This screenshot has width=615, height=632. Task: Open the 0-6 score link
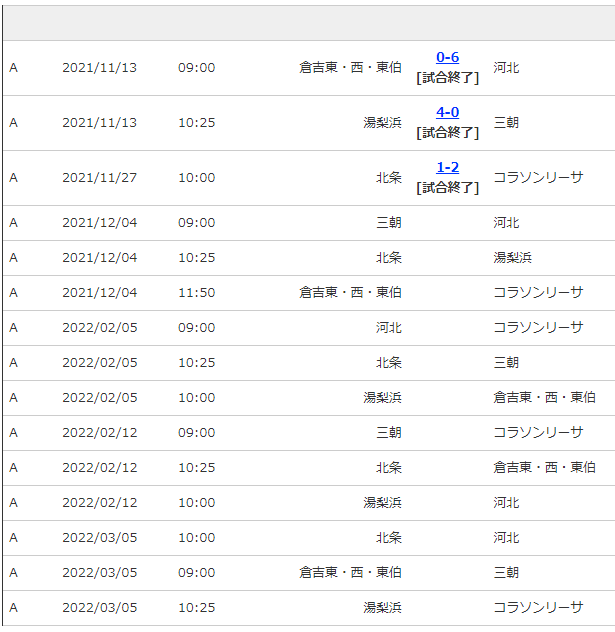click(447, 57)
